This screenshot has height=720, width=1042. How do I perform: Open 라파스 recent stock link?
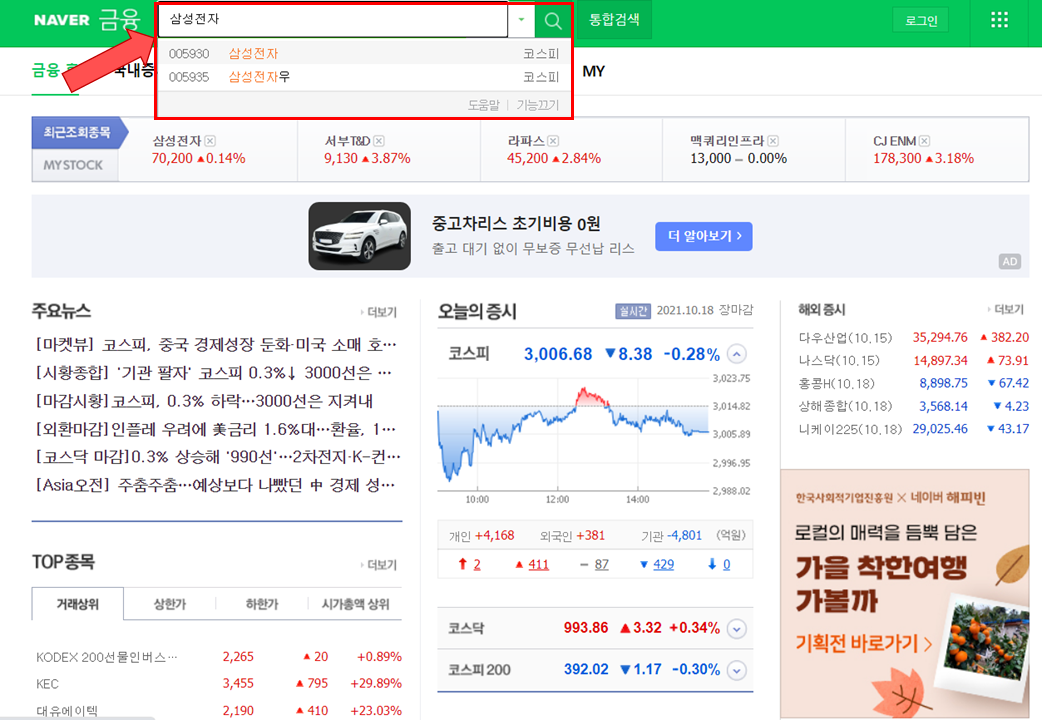(526, 141)
